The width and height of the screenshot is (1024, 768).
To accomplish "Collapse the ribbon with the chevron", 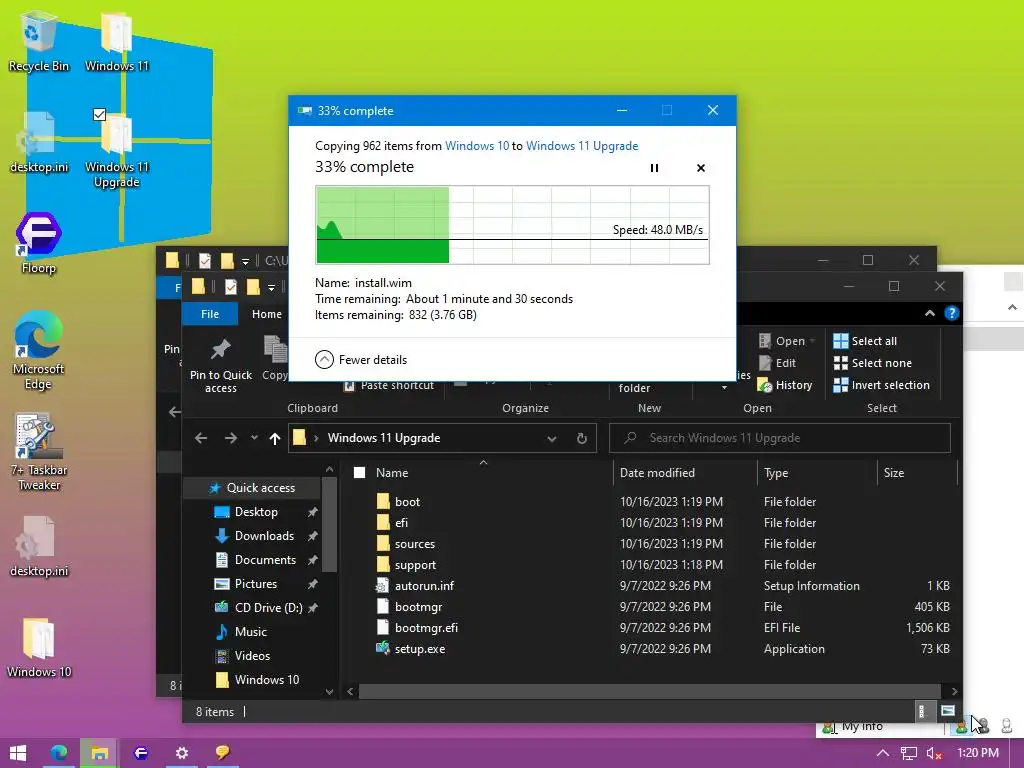I will point(929,314).
